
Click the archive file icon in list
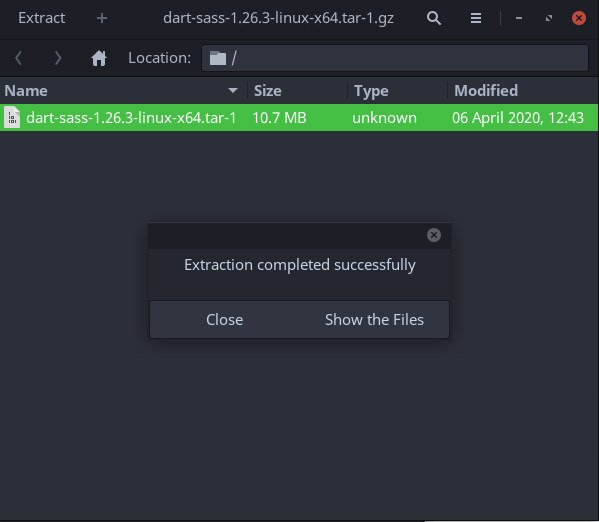pos(12,118)
